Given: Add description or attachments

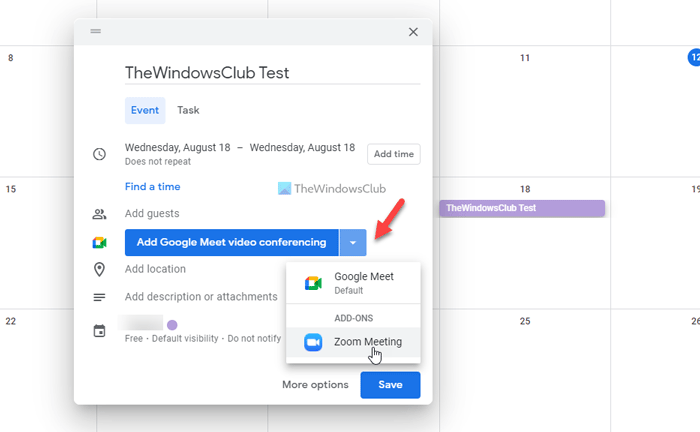Looking at the screenshot, I should point(201,297).
